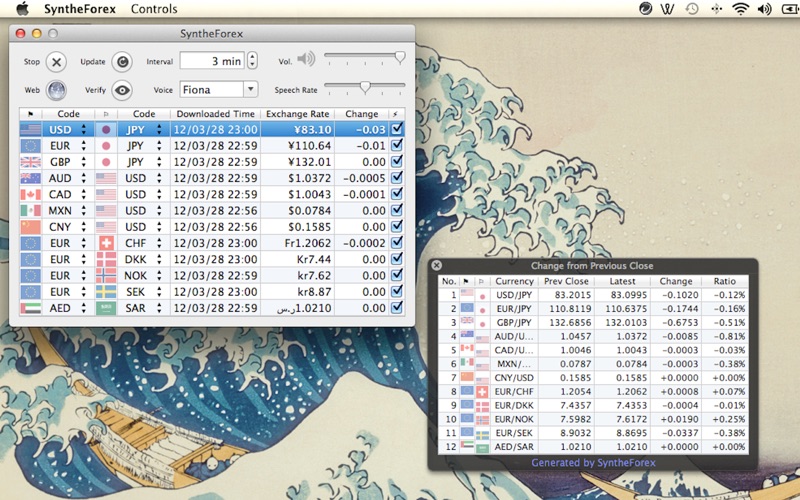Click the Speech Rate slider handle

point(365,87)
